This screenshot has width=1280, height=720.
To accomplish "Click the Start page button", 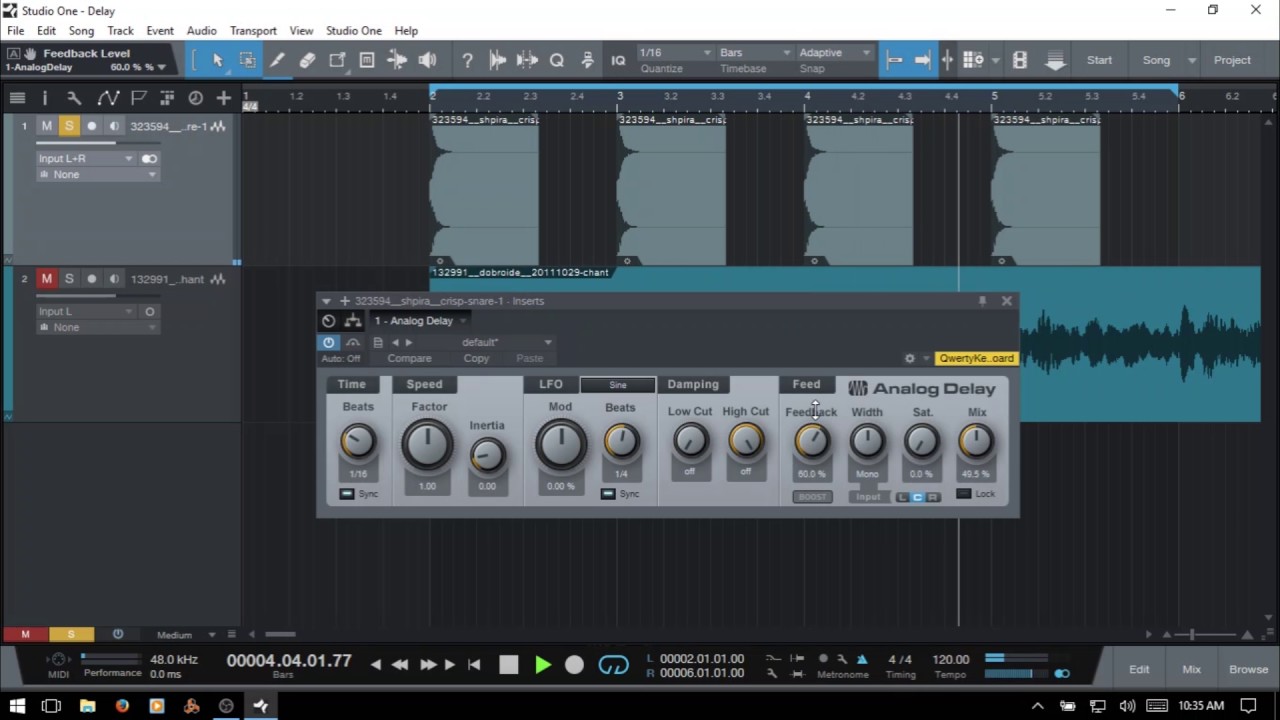I will pyautogui.click(x=1099, y=60).
